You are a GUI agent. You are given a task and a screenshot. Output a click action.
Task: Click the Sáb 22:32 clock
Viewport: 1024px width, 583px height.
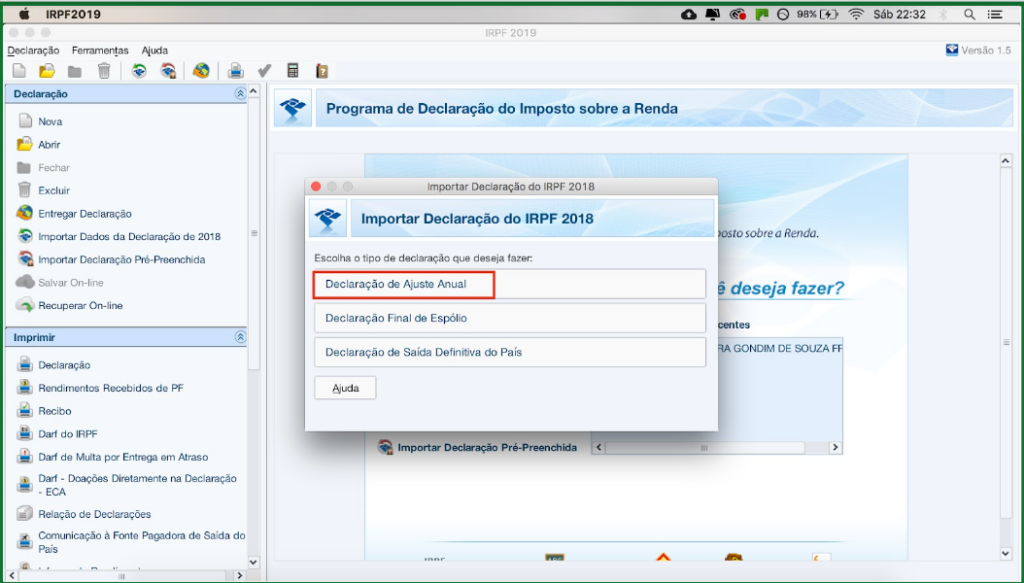[x=899, y=14]
